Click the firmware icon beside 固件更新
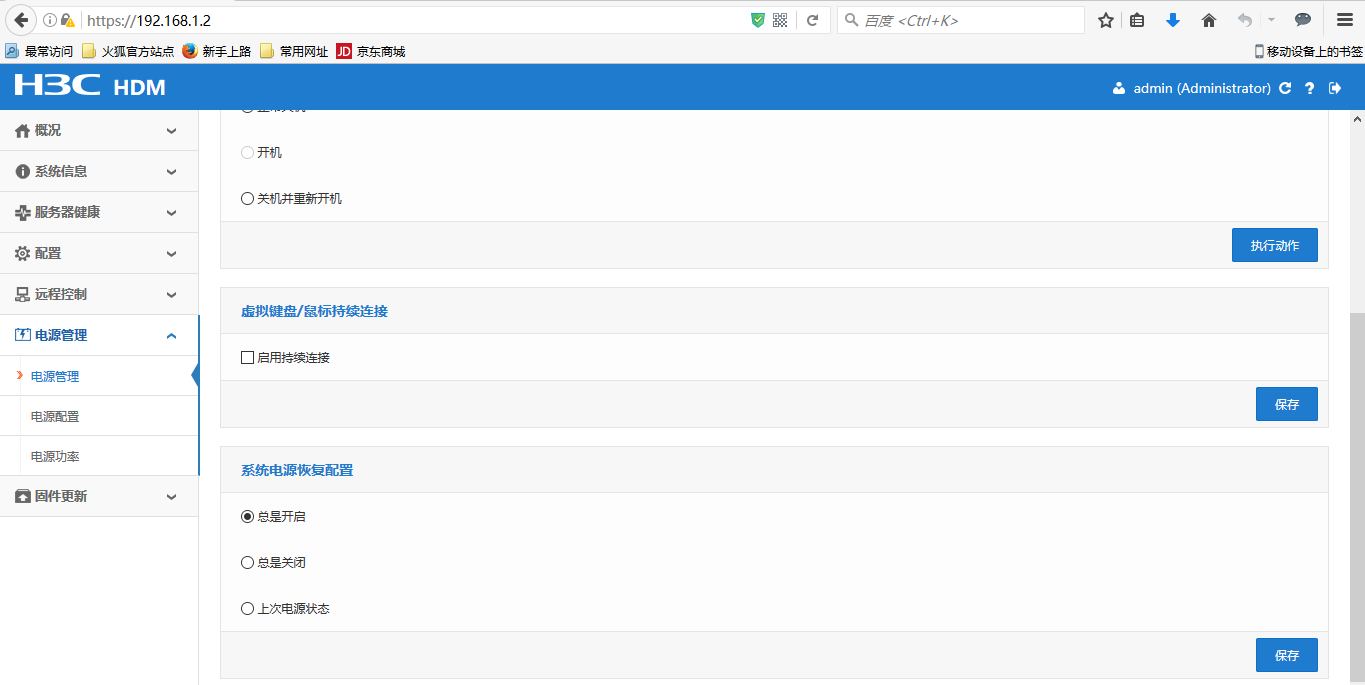The width and height of the screenshot is (1365, 685). point(22,496)
